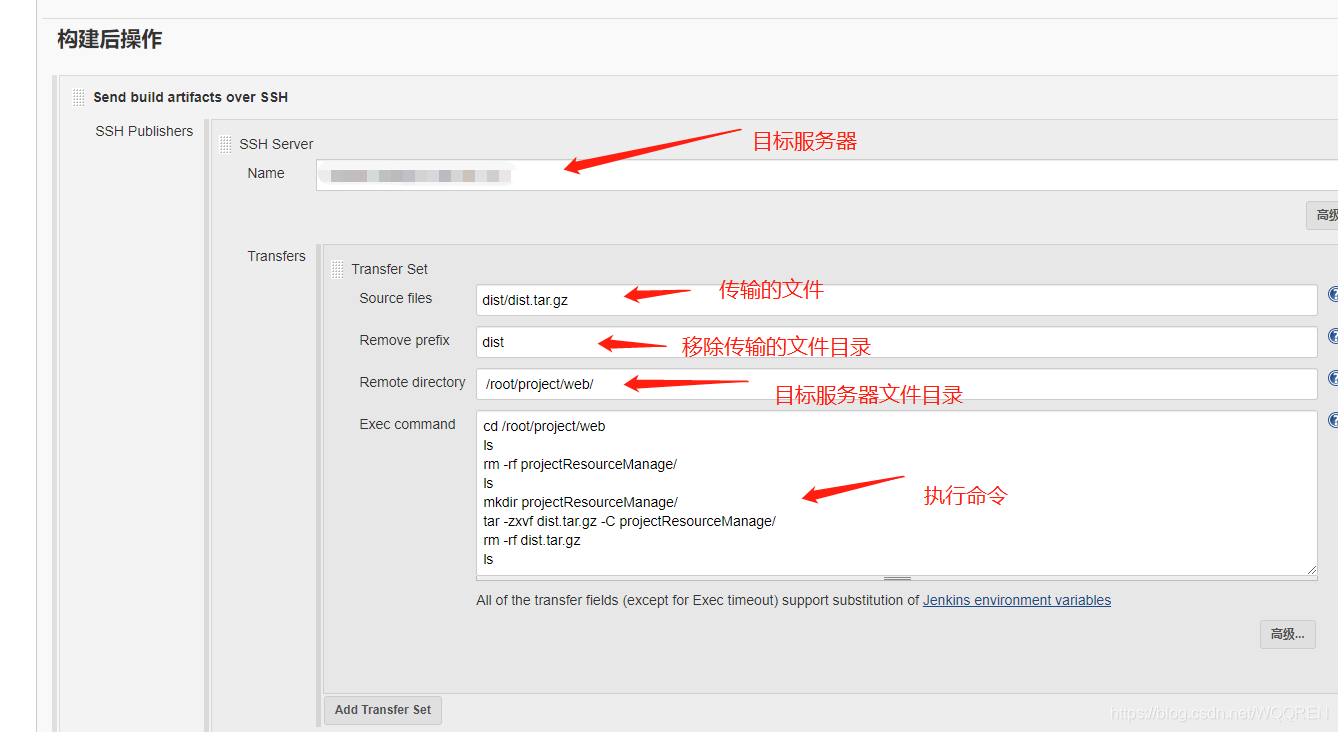The width and height of the screenshot is (1338, 732).
Task: Click the line 'tar -zxvf dist.tar.gz -C projectResourceManage/'
Action: point(629,521)
